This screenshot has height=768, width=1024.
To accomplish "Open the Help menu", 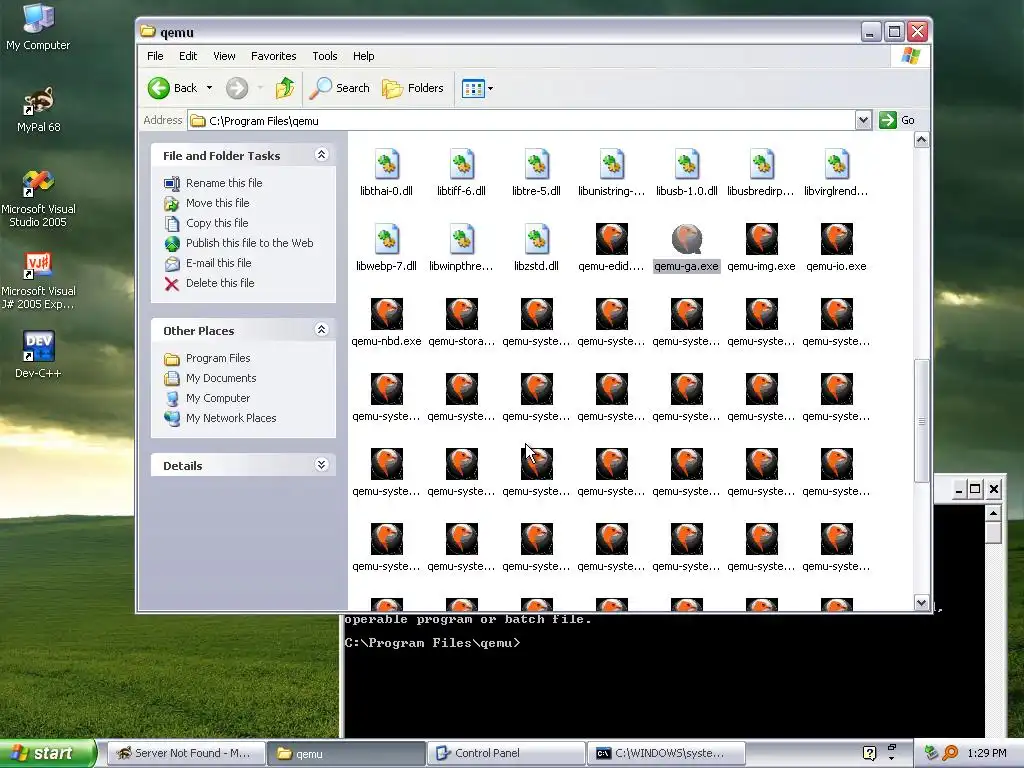I will (x=364, y=56).
